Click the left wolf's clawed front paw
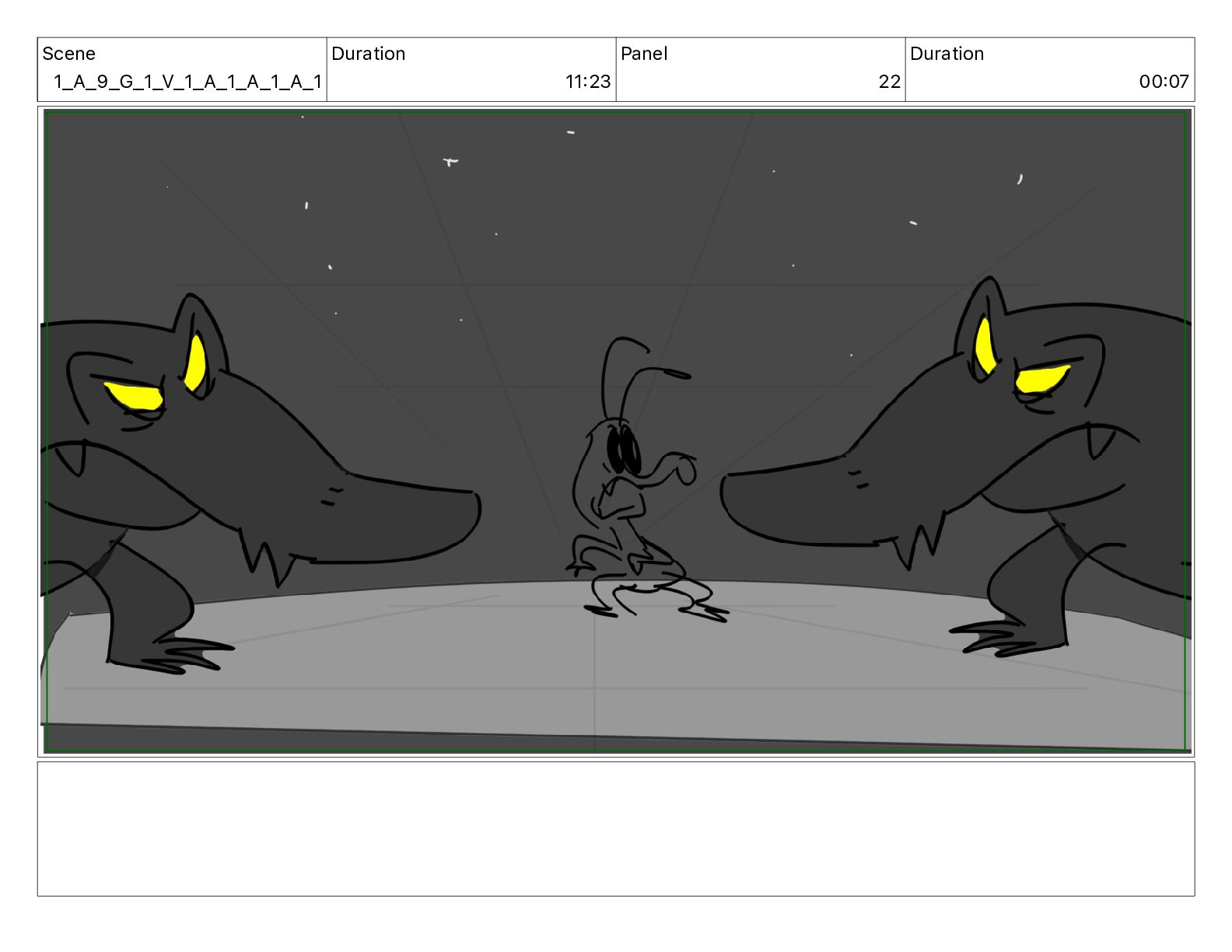Image resolution: width=1232 pixels, height=952 pixels. tap(173, 652)
